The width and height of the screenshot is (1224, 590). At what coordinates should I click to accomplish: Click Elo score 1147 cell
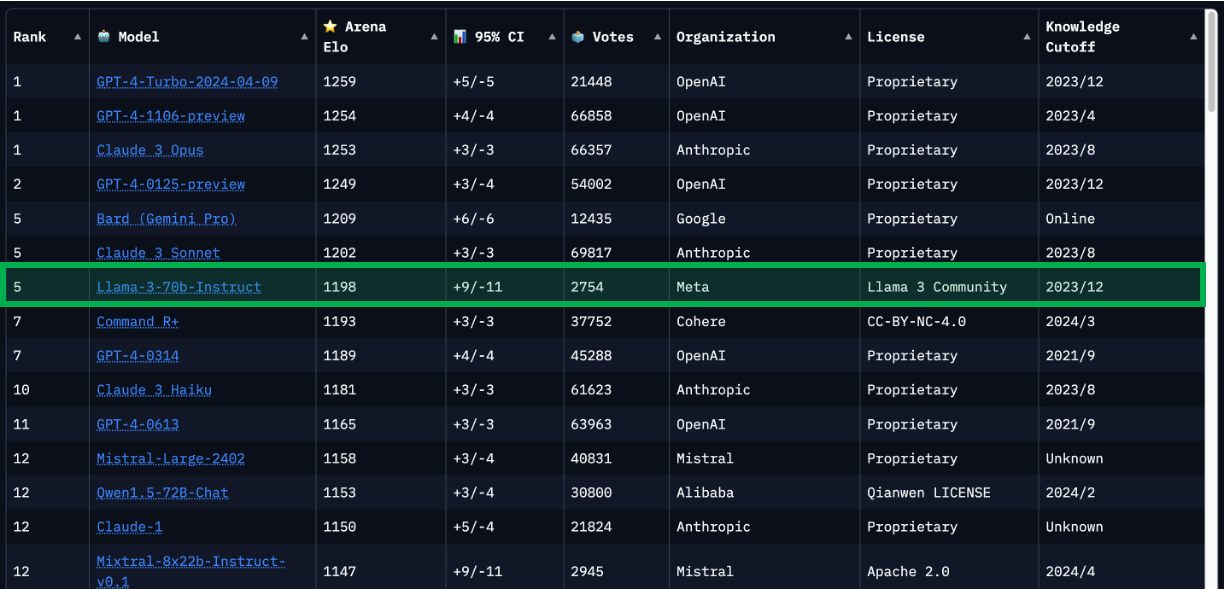(x=339, y=571)
